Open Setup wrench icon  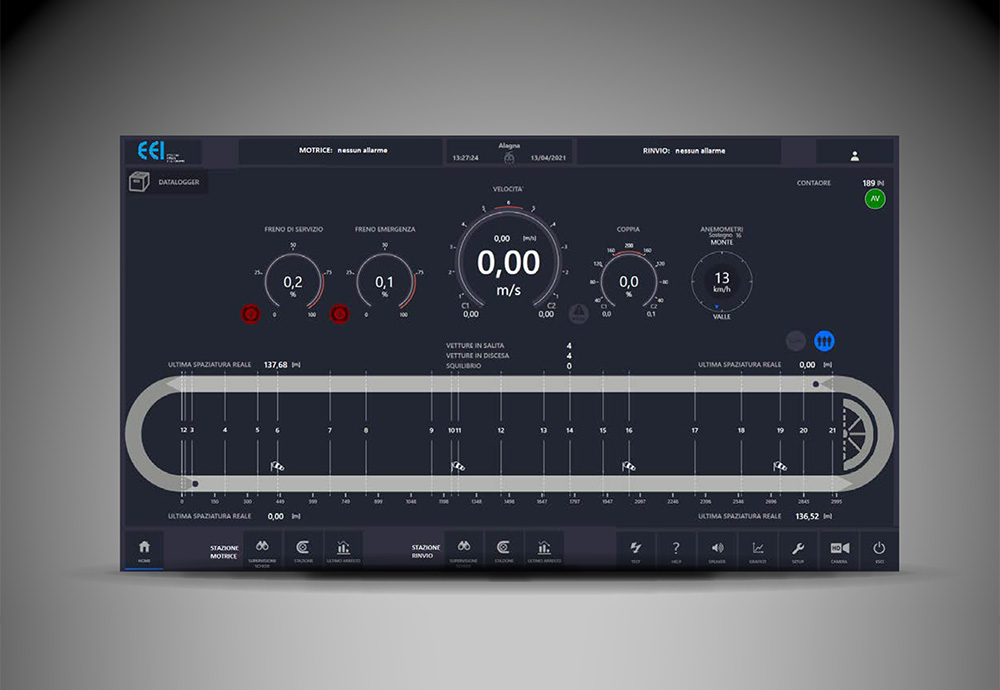point(798,550)
